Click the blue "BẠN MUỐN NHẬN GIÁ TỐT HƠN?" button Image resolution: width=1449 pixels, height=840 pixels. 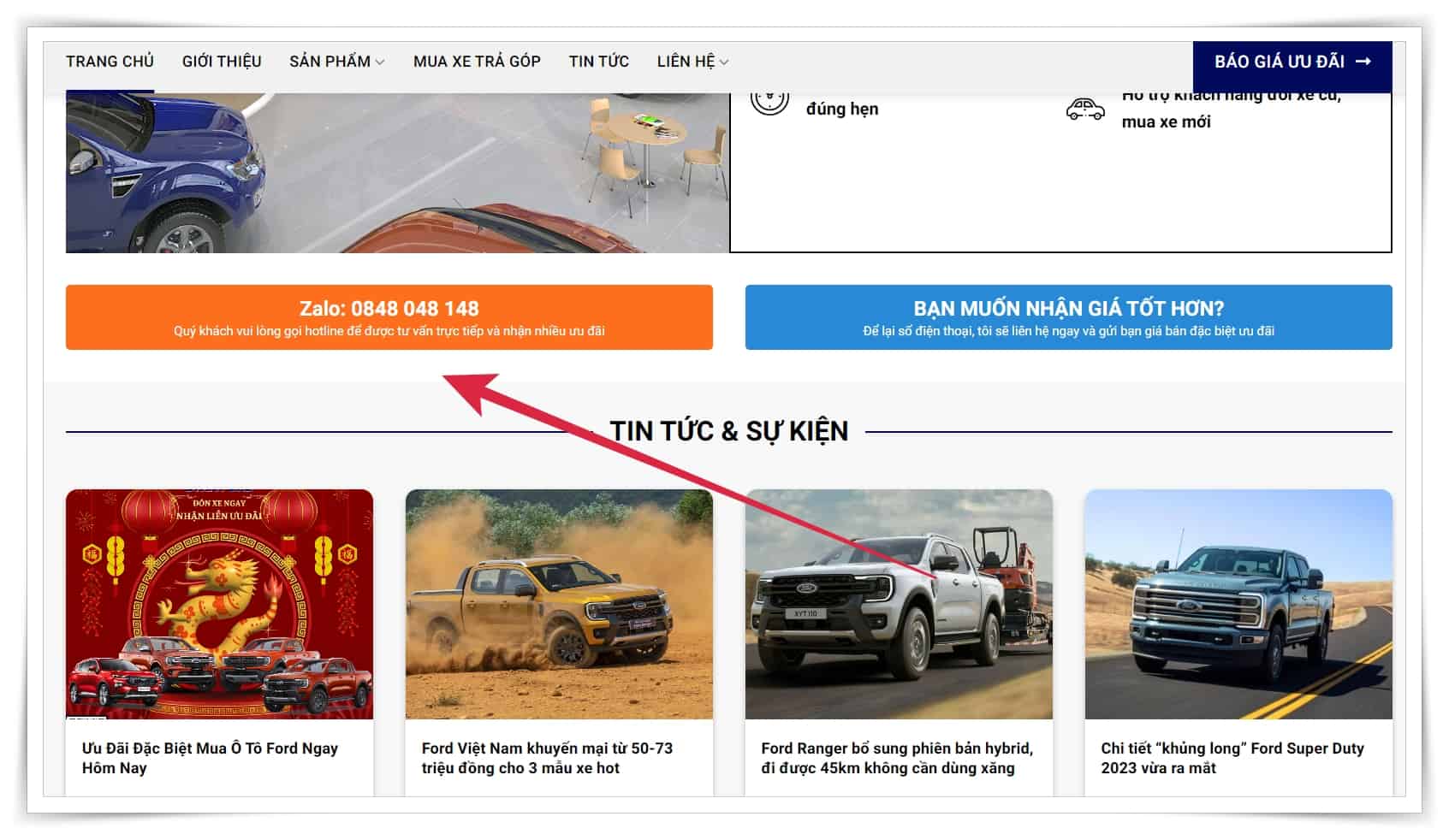coord(1068,317)
